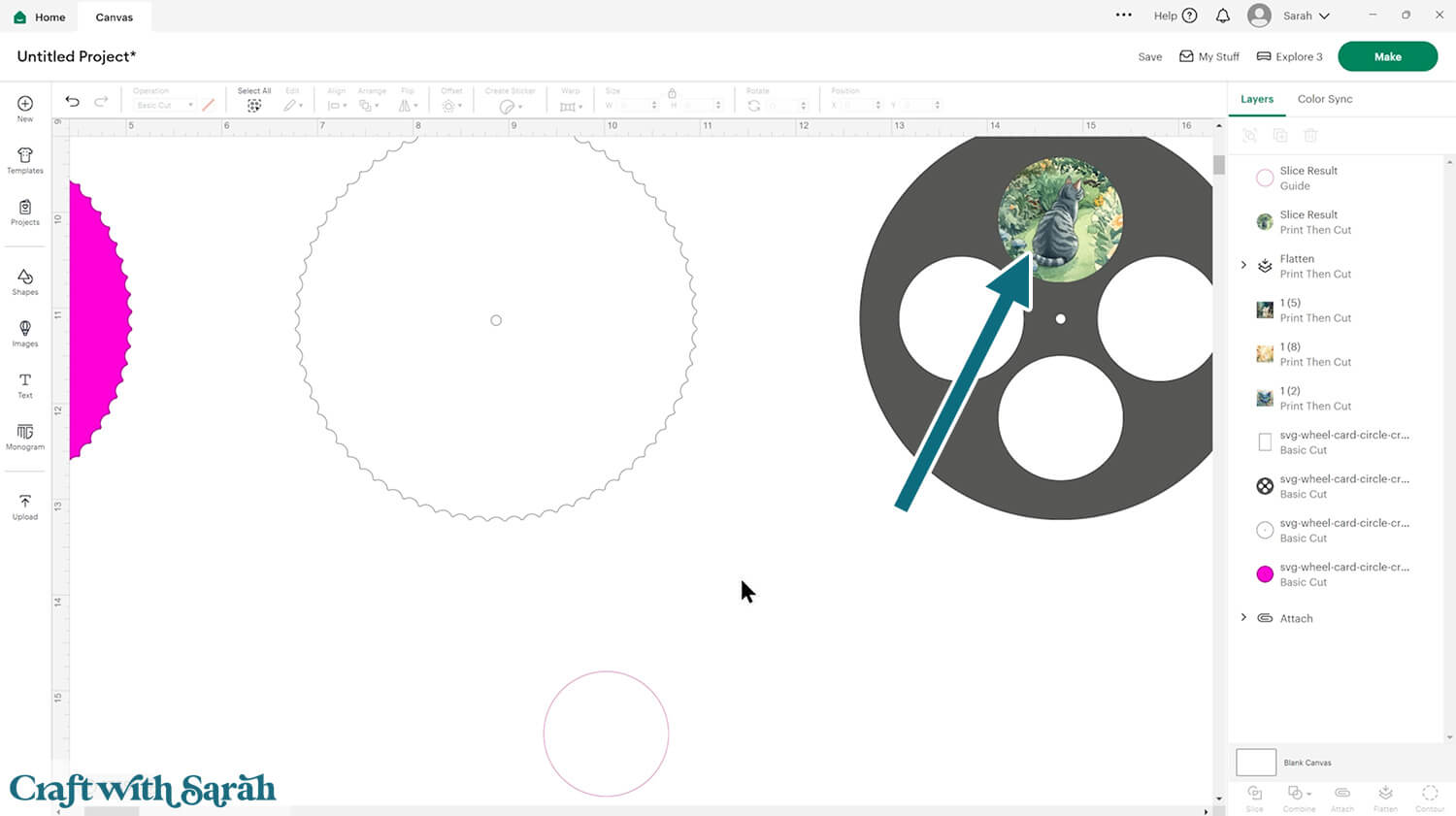Switch to the Canvas tab
This screenshot has width=1456, height=816.
[x=115, y=17]
